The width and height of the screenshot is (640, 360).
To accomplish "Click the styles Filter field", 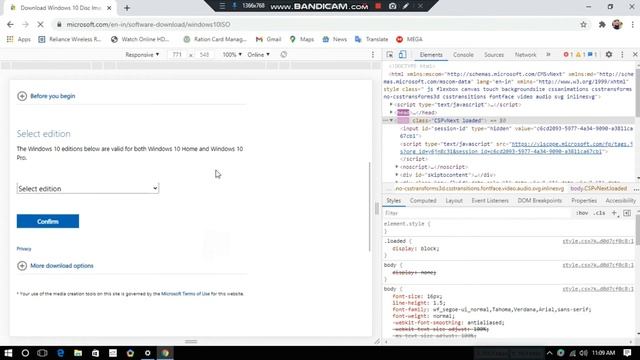I will pos(477,213).
